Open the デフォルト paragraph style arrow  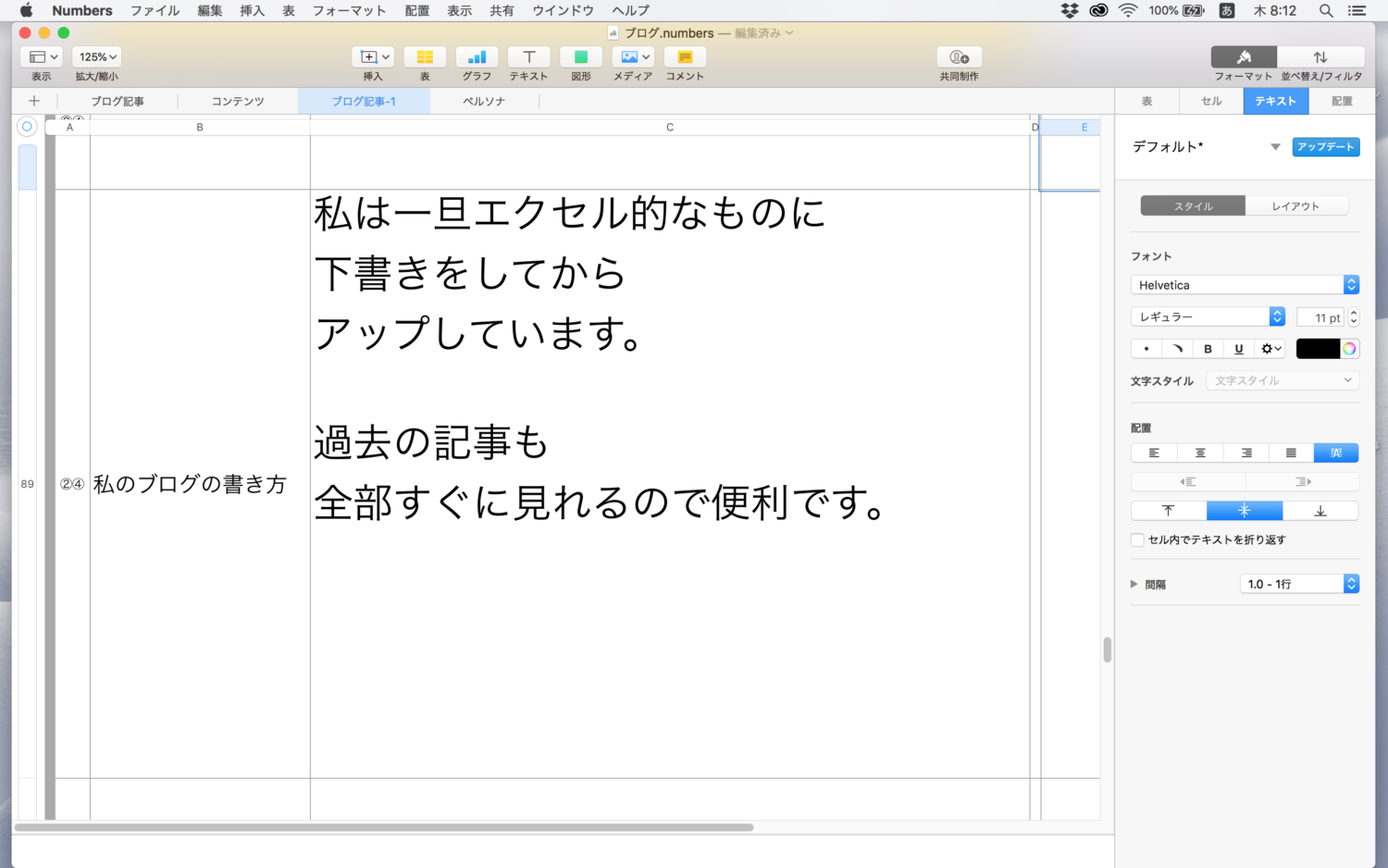1275,147
